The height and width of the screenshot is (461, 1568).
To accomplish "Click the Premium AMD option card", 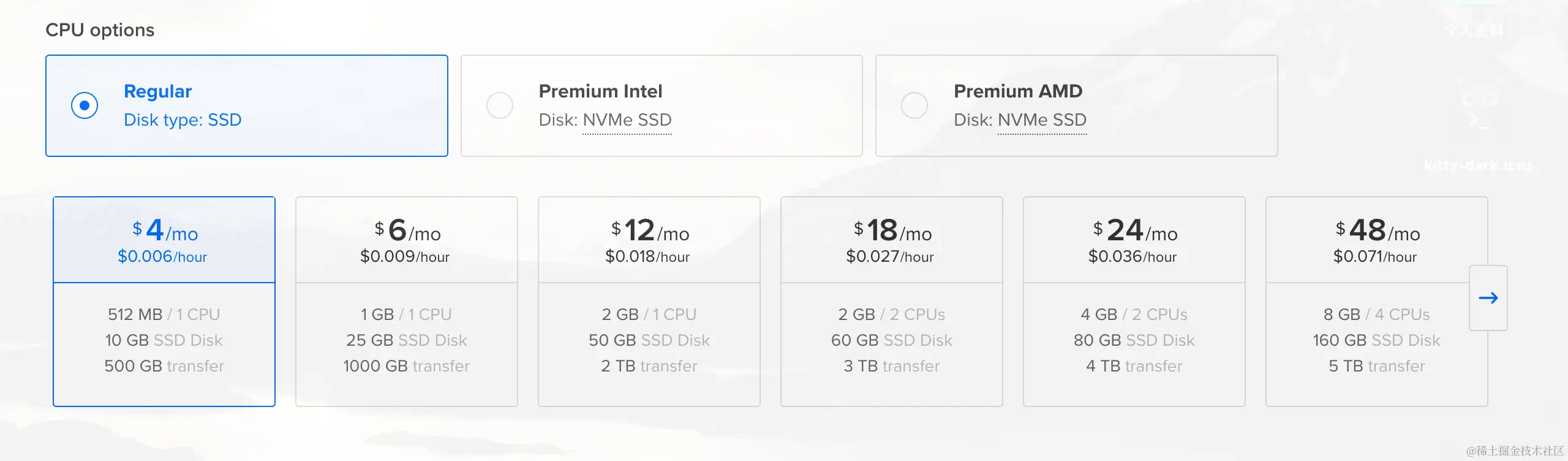I will (1077, 105).
